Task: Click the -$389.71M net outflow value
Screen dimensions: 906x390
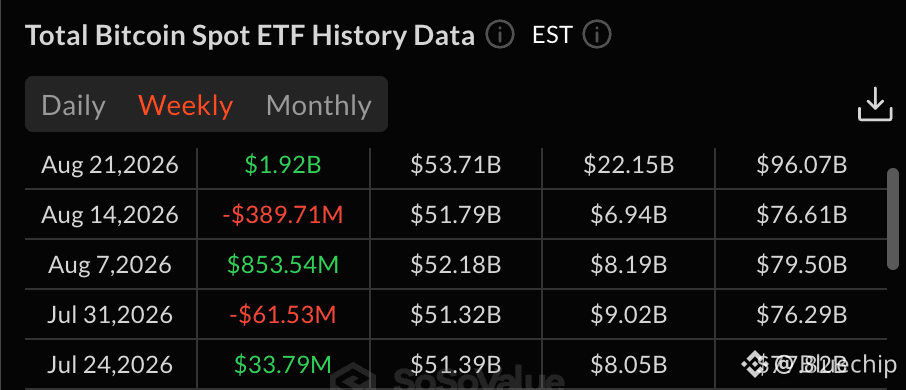Action: pyautogui.click(x=283, y=216)
